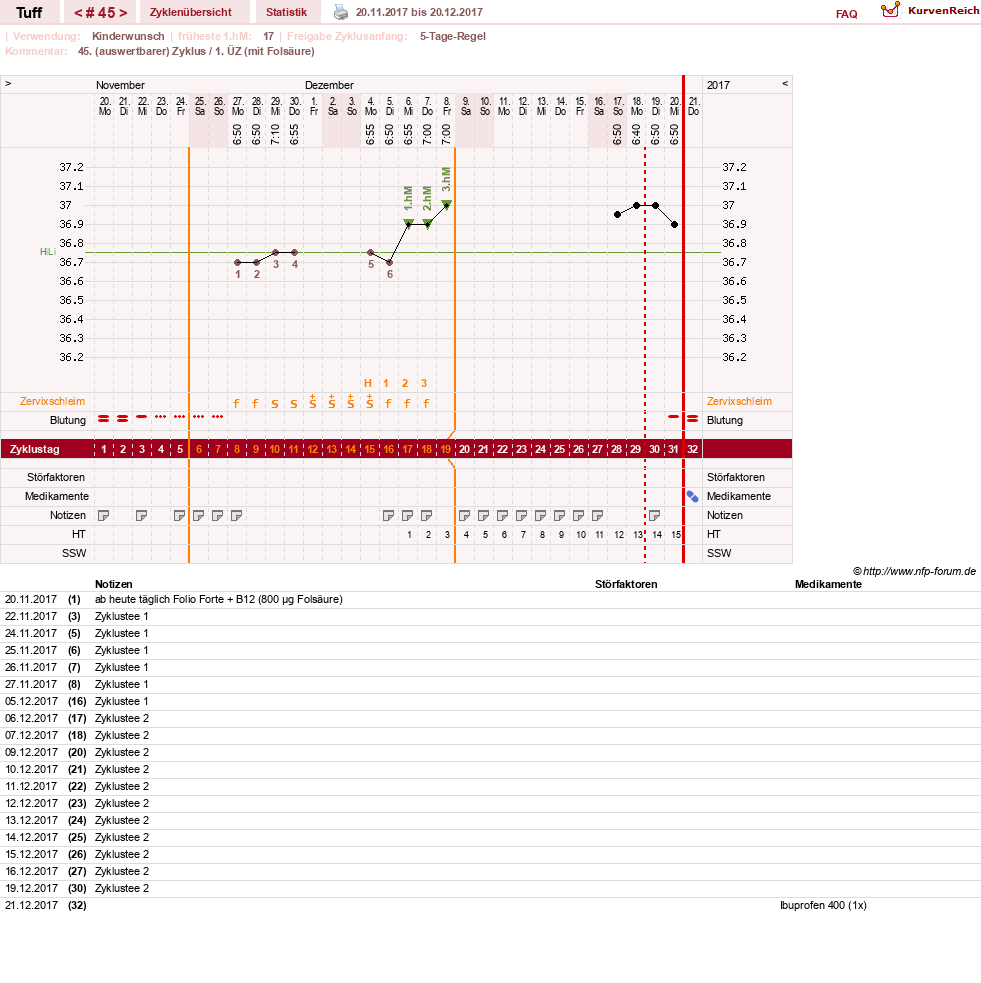Select cycle day 32 in Zyklustag row
This screenshot has width=981, height=983.
pyautogui.click(x=692, y=449)
